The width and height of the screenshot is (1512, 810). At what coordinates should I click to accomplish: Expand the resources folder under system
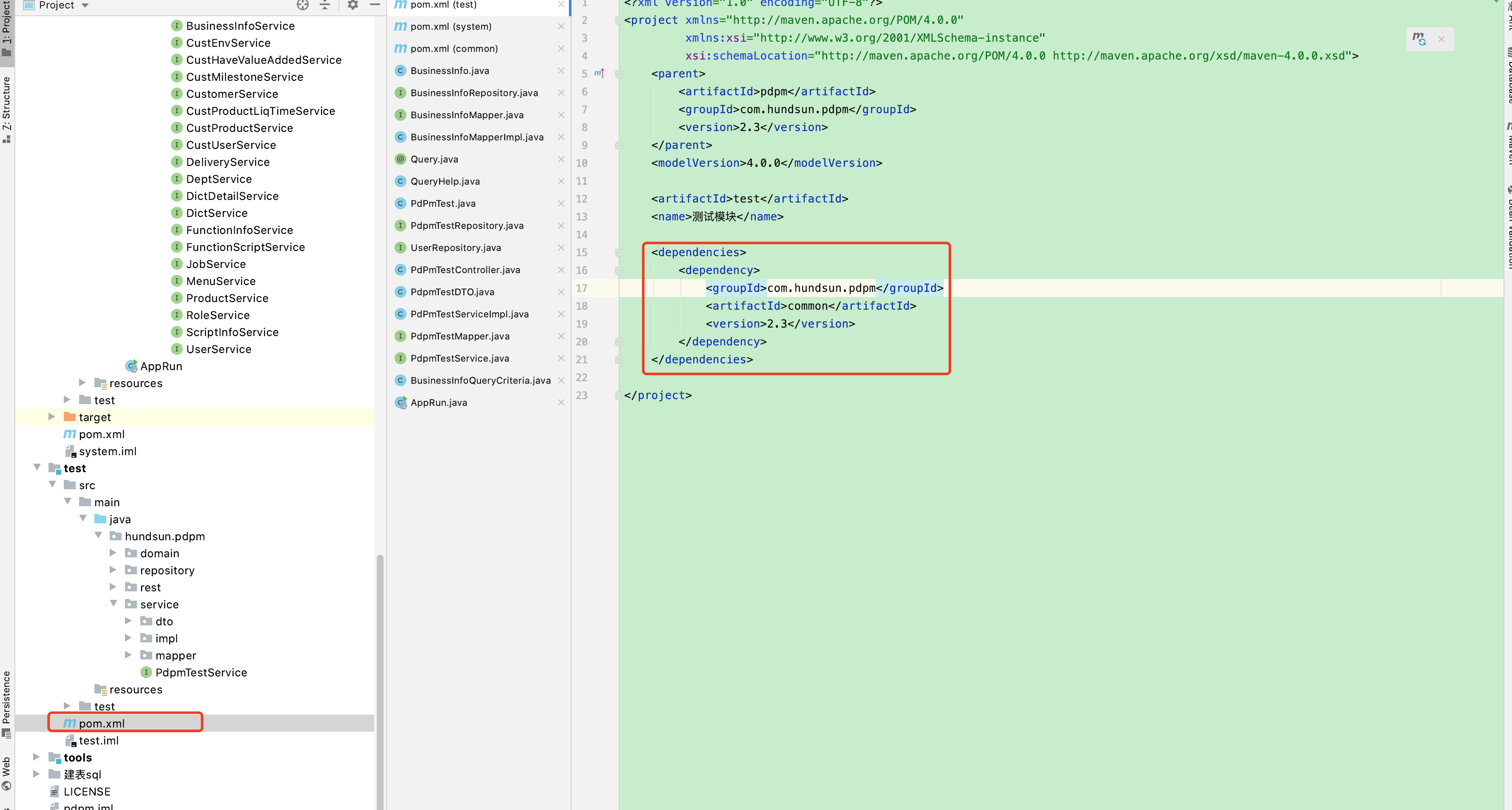pos(82,382)
